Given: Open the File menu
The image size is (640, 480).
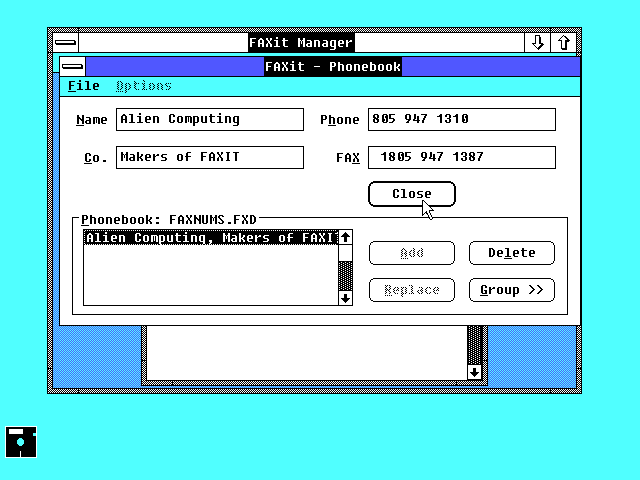Looking at the screenshot, I should (84, 86).
